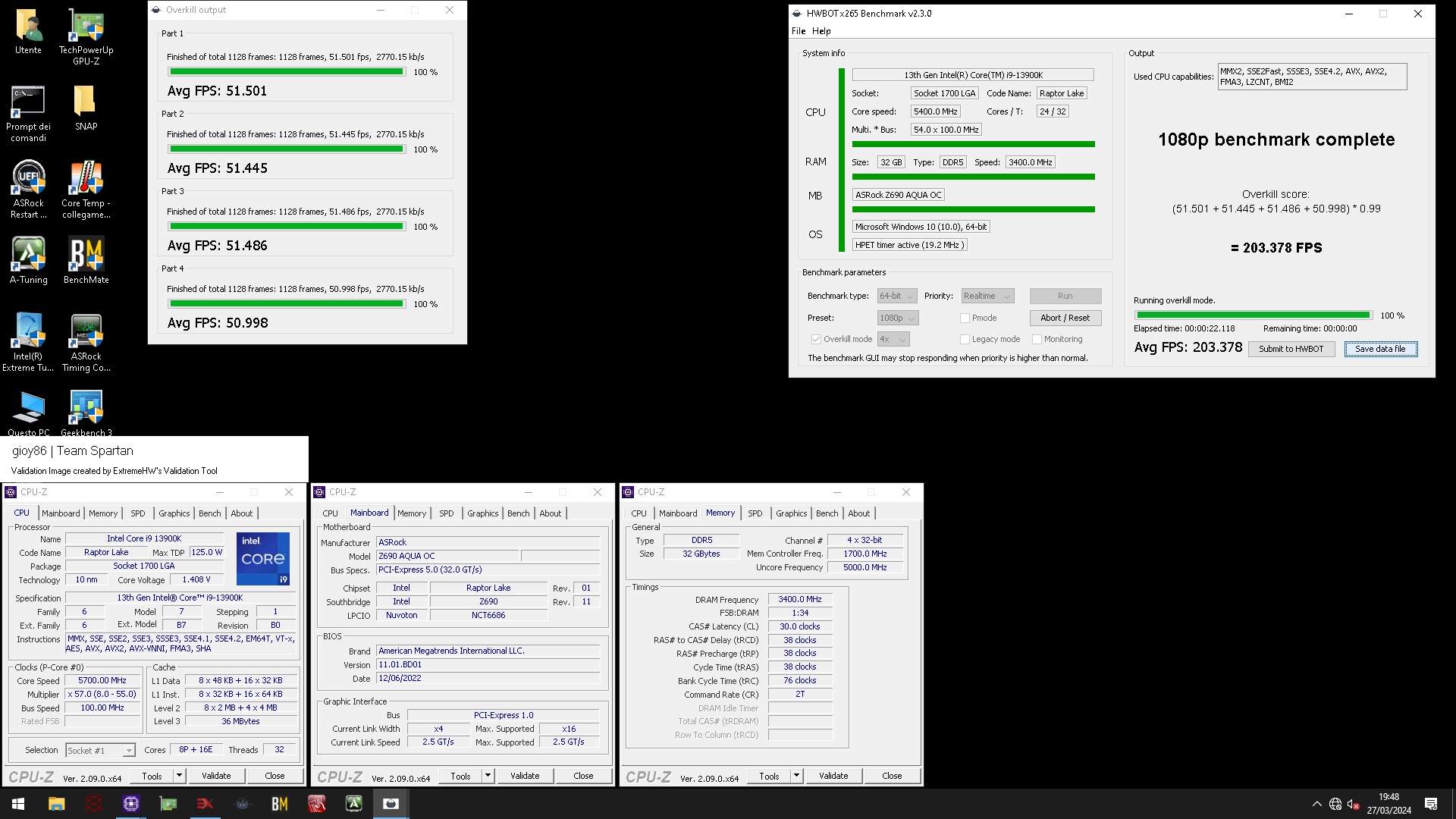Open TechPowerUp GPU-Z desktop shortcut
The width and height of the screenshot is (1456, 819).
86,37
